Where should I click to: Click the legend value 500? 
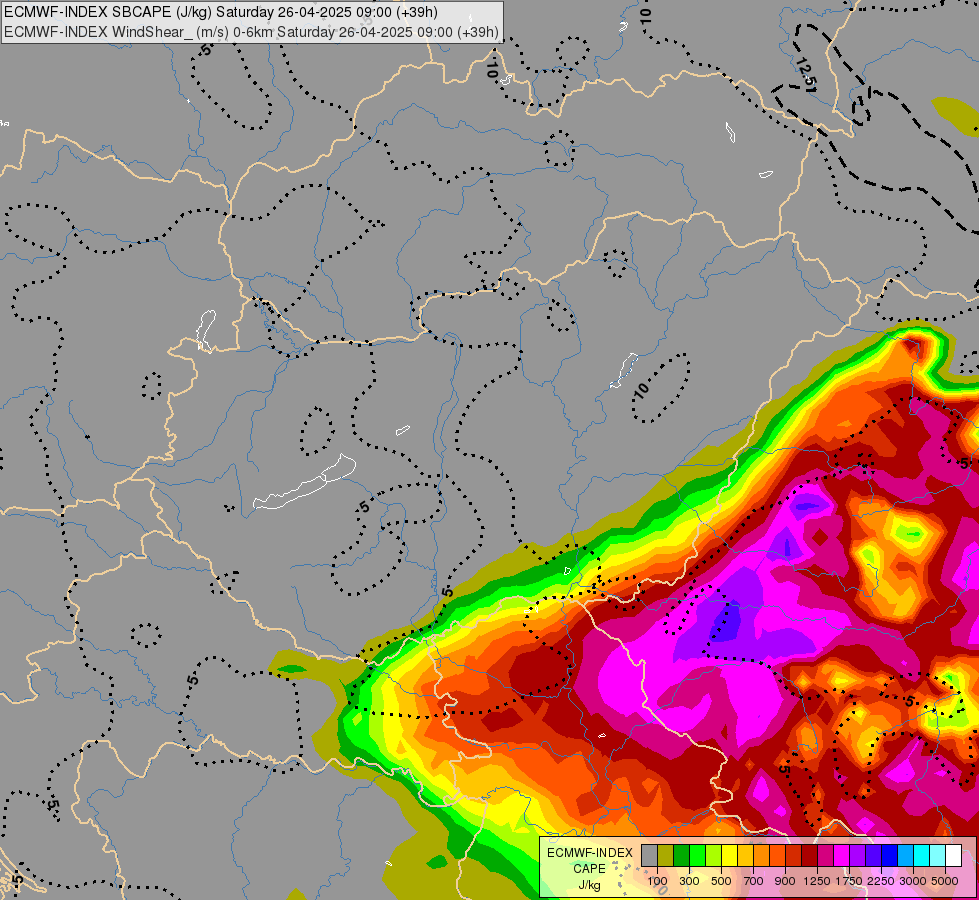721,881
